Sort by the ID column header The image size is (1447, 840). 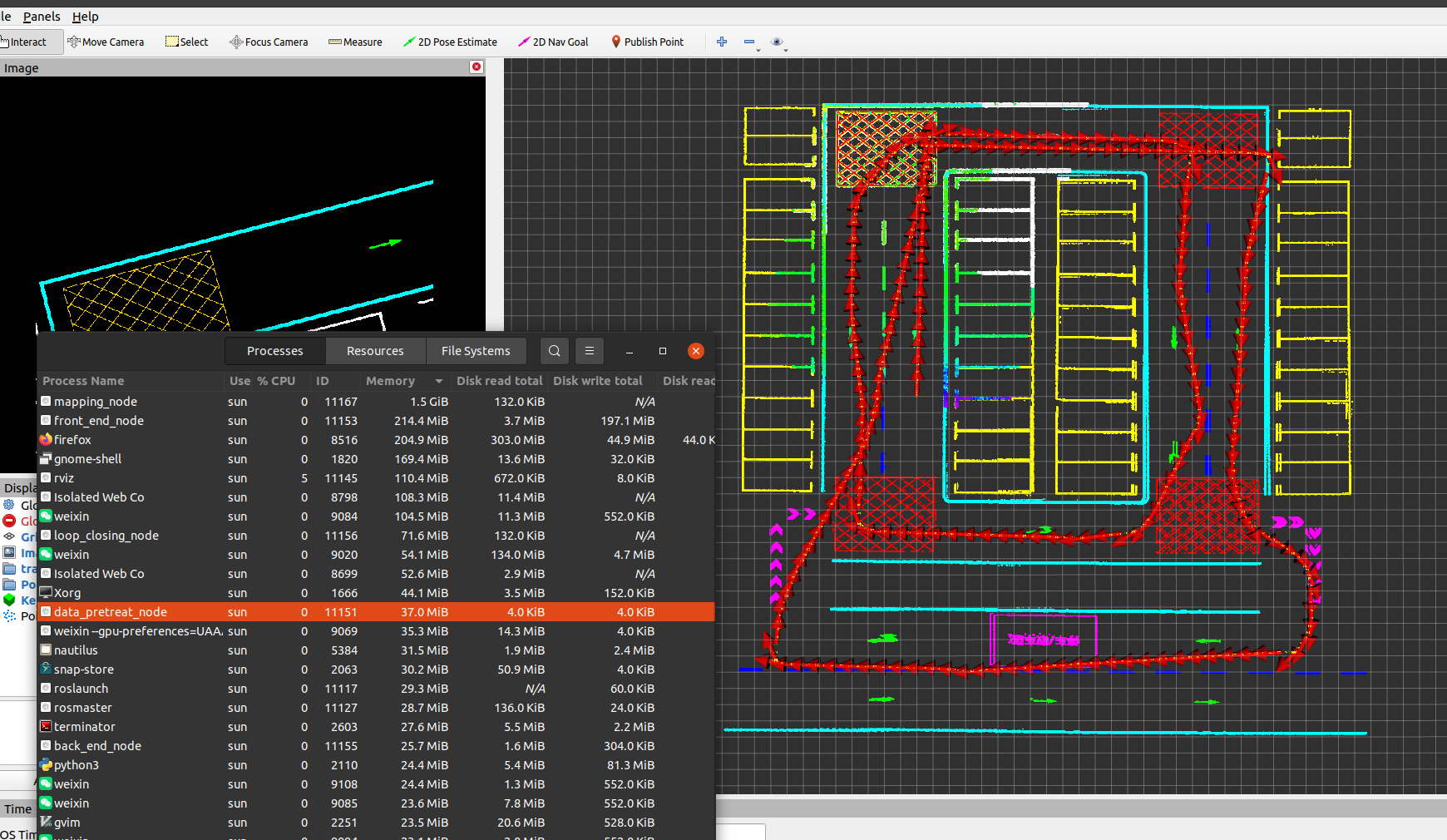[x=323, y=381]
